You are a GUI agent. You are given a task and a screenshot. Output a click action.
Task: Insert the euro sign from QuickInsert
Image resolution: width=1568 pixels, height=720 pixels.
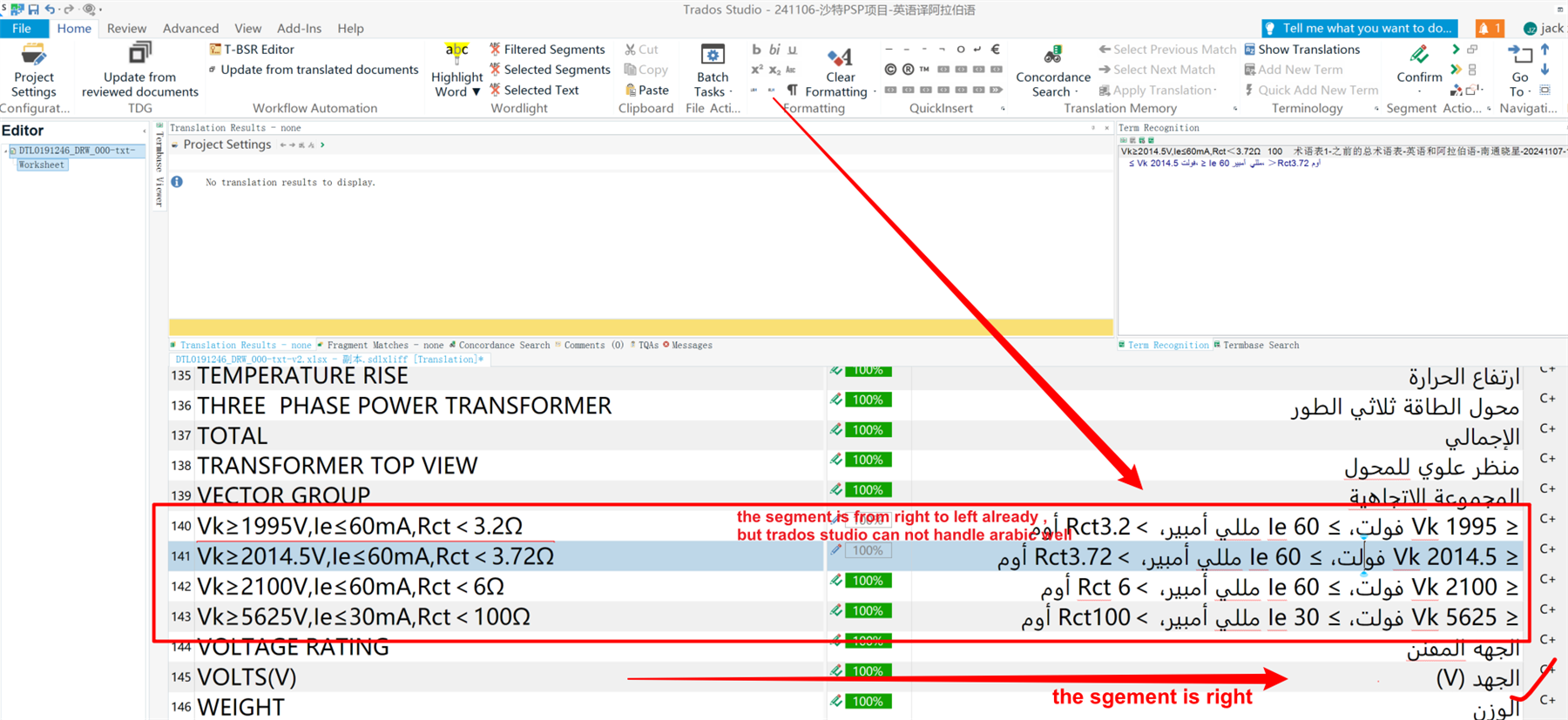996,50
